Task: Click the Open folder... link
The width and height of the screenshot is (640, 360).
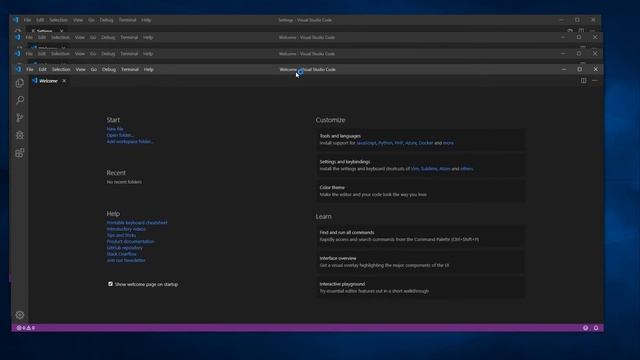Action: pyautogui.click(x=120, y=135)
